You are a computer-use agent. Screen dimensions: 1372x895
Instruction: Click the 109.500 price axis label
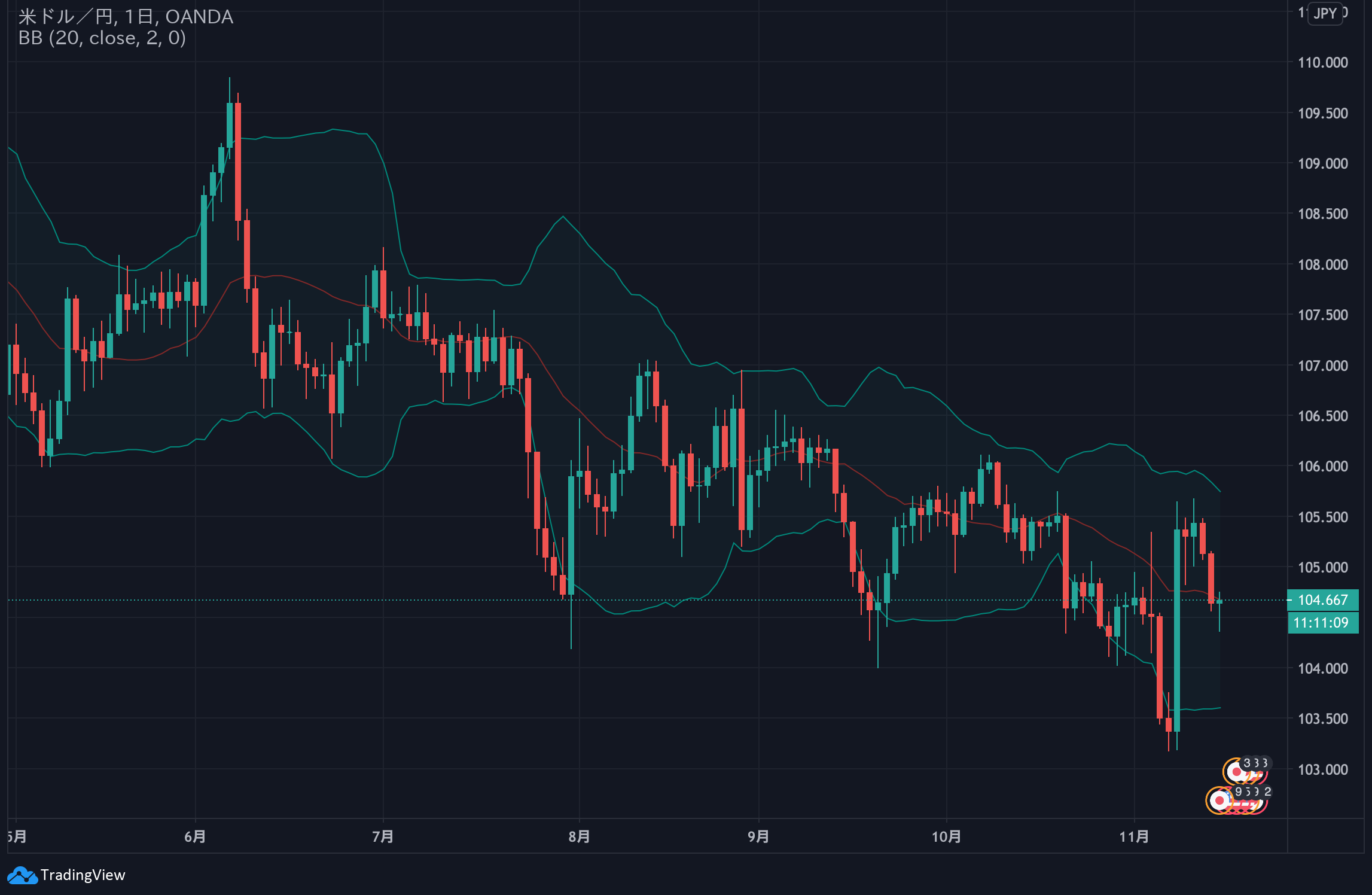pyautogui.click(x=1322, y=114)
